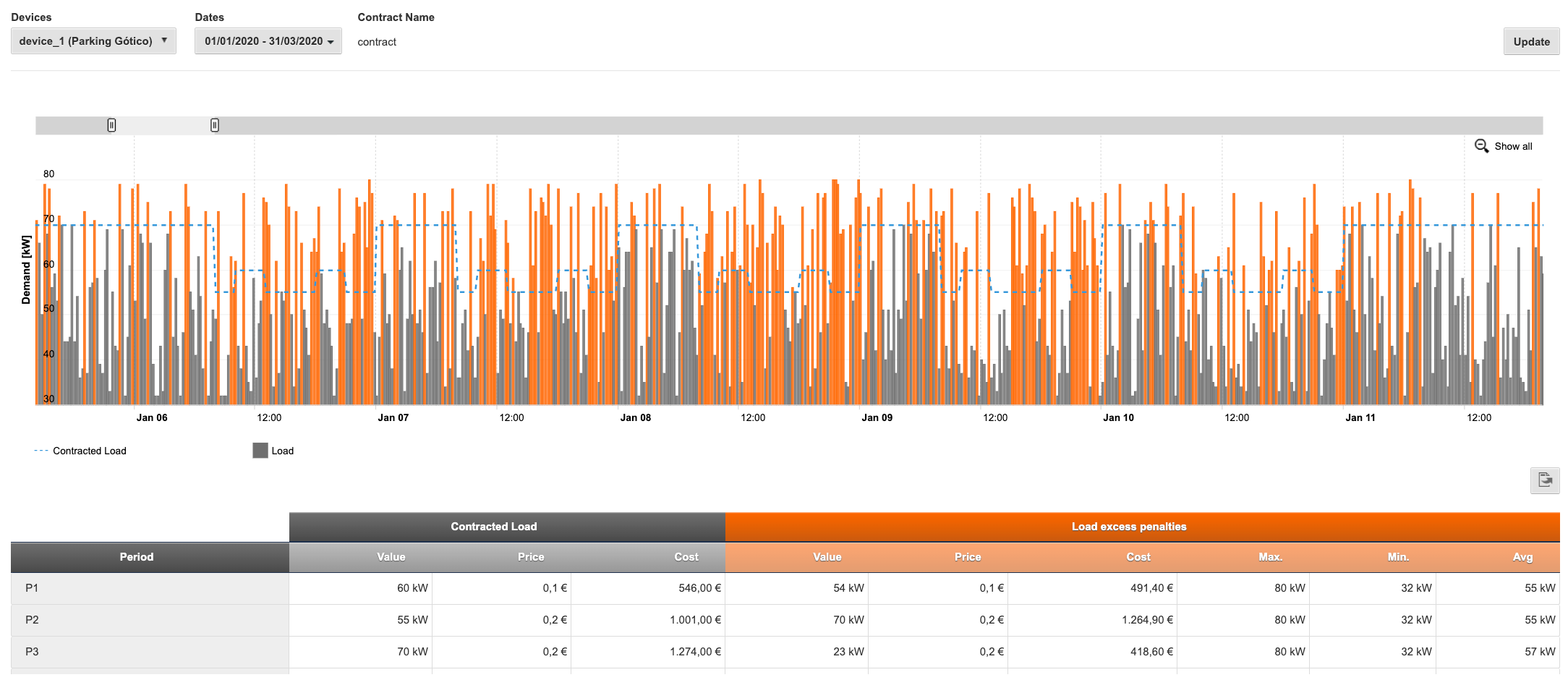Open the date range picker 01/01/2020 - 31/03/2020
The image size is (1568, 680).
(268, 41)
